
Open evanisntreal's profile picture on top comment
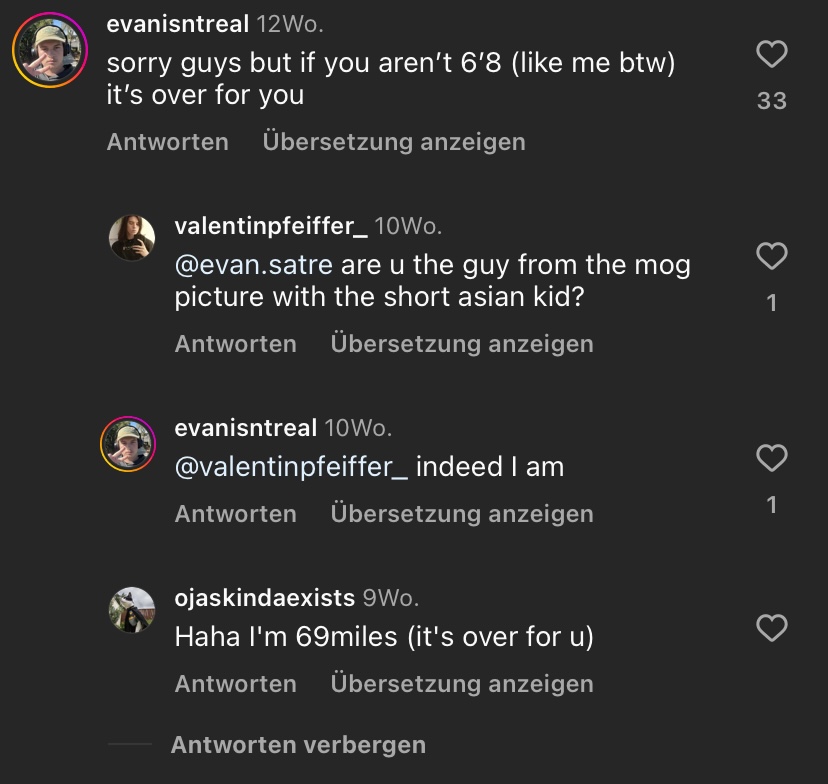point(49,49)
